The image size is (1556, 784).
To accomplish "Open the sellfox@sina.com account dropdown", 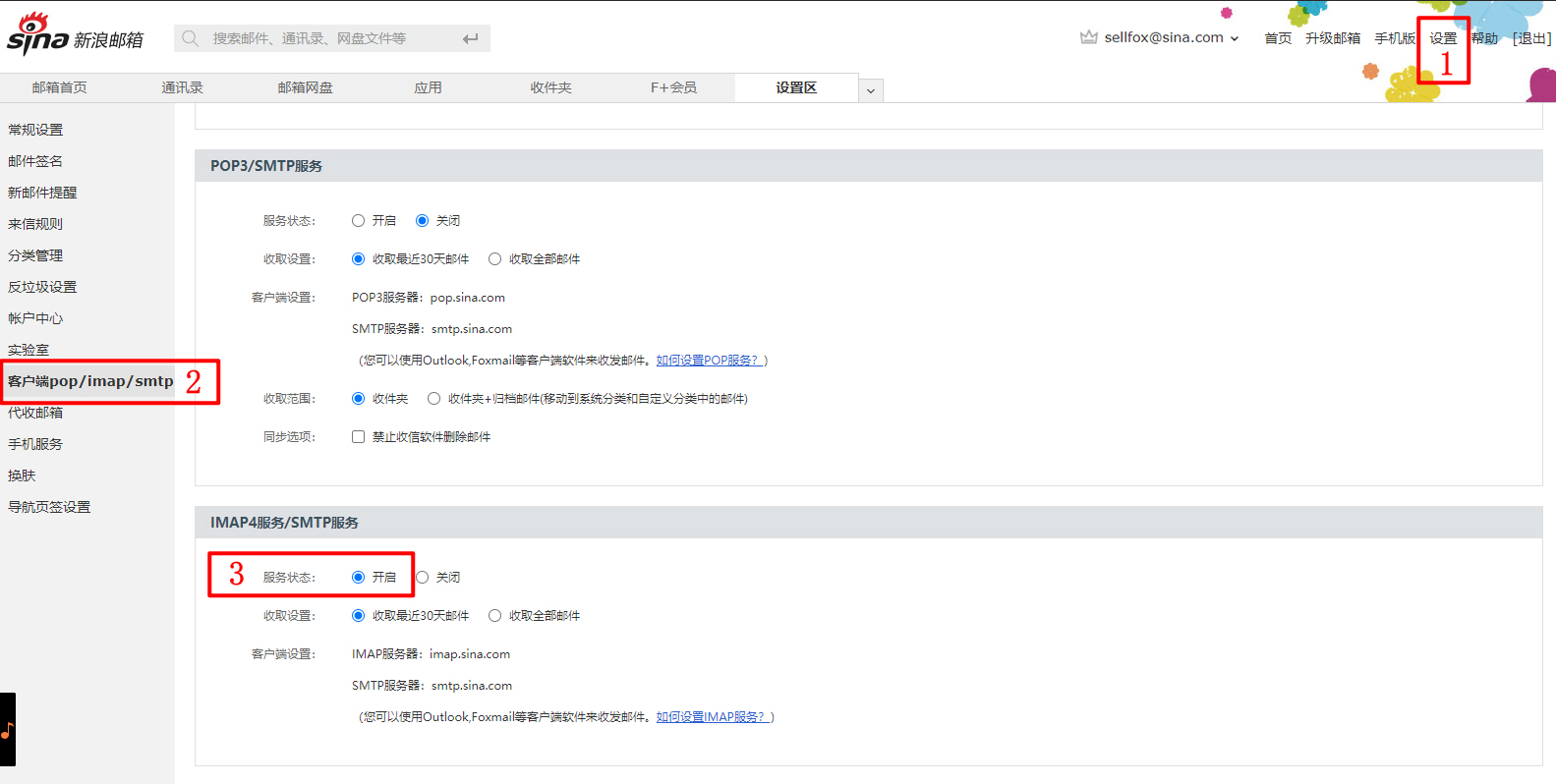I will tap(1171, 37).
